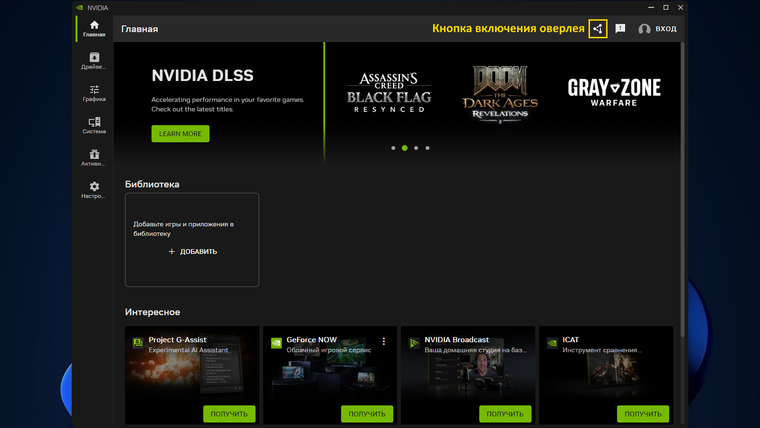760x428 pixels.
Task: Select the third carousel dot
Action: [416, 148]
